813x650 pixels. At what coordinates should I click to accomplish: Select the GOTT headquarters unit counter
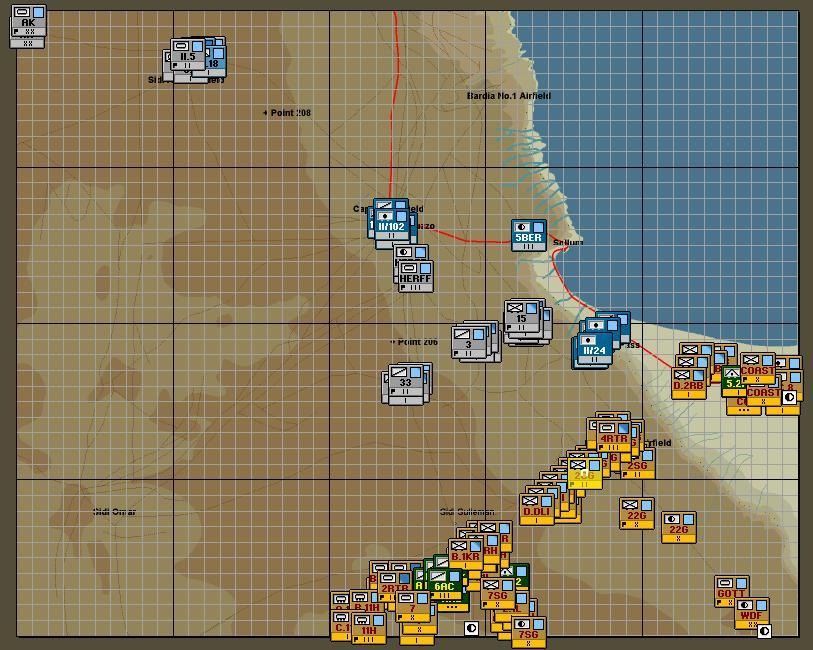tap(732, 591)
